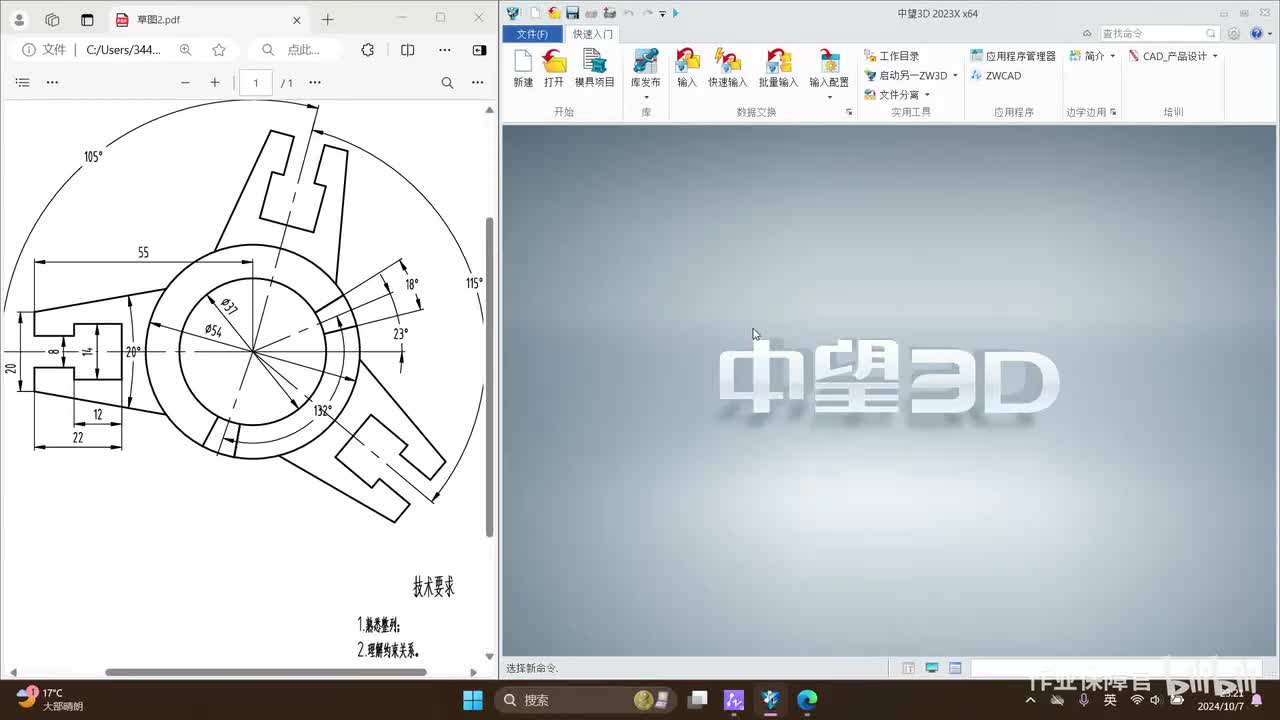Click quick-access undo arrow
The height and width of the screenshot is (720, 1280).
[628, 13]
